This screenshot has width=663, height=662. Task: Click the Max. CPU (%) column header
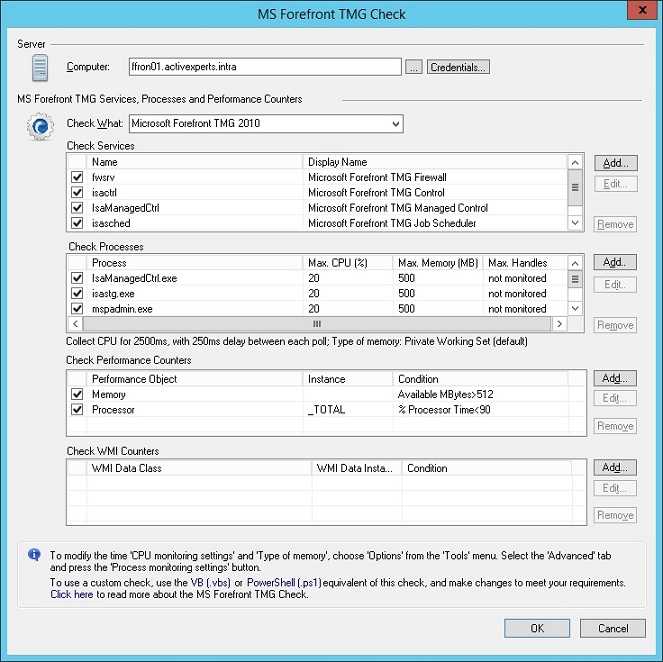tap(348, 263)
